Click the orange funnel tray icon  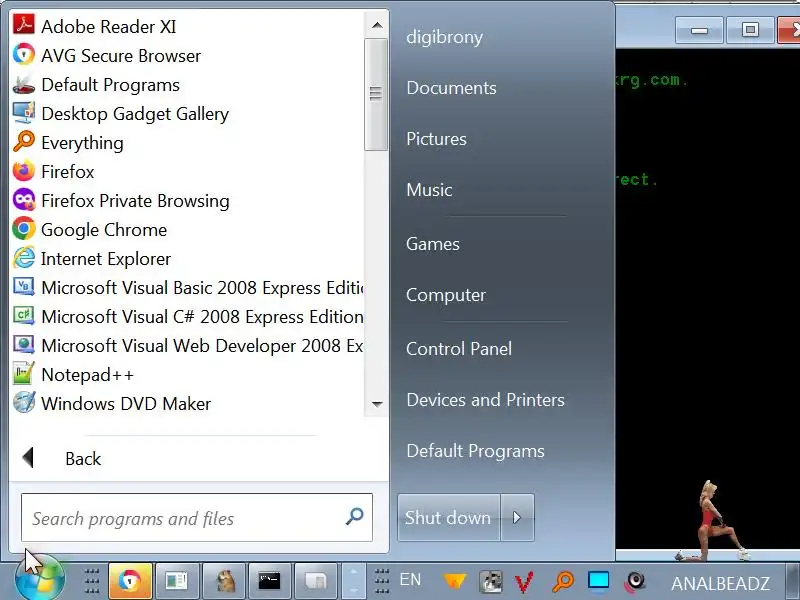[x=455, y=581]
